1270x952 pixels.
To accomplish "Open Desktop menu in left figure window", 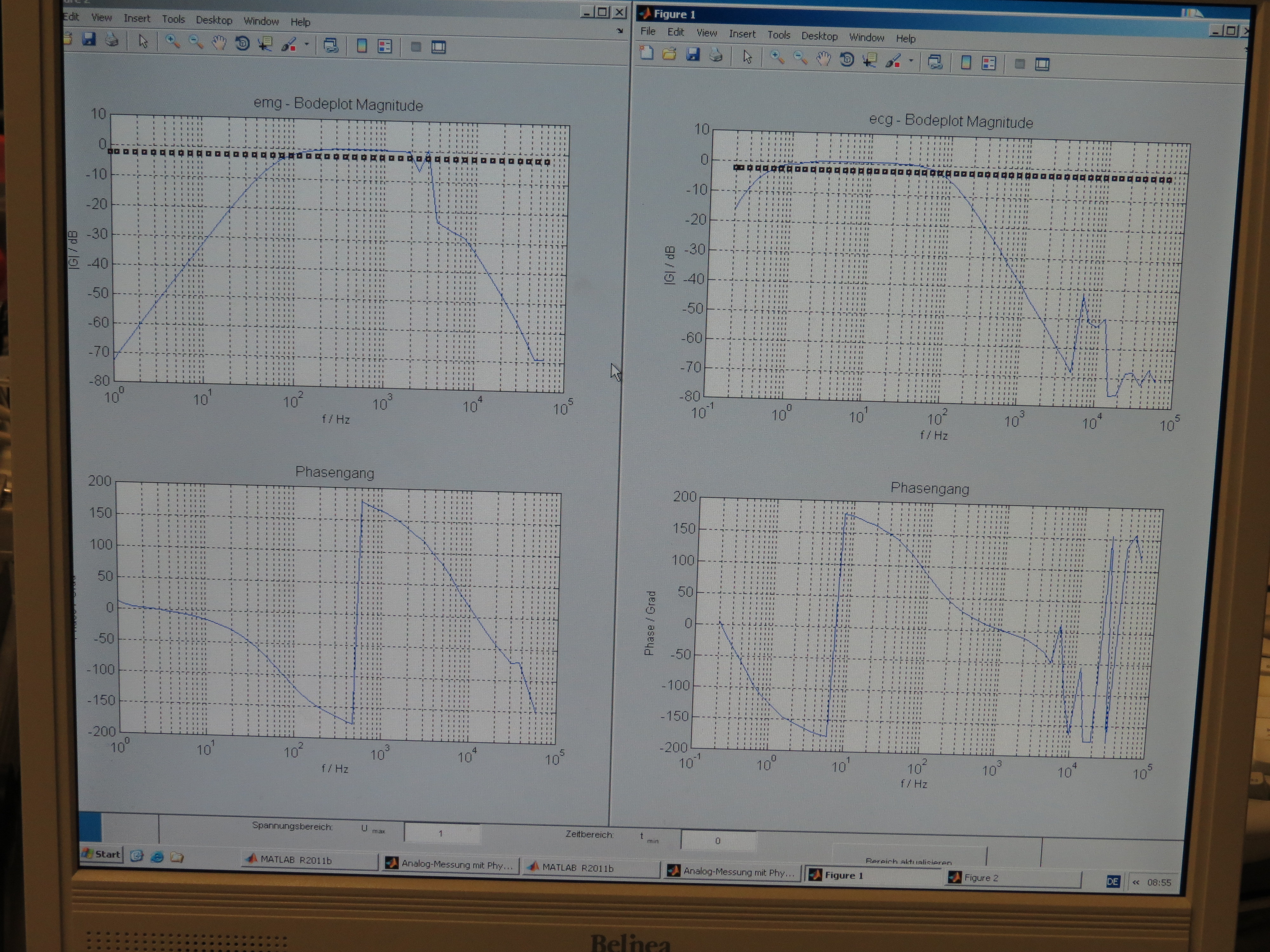I will pos(214,20).
